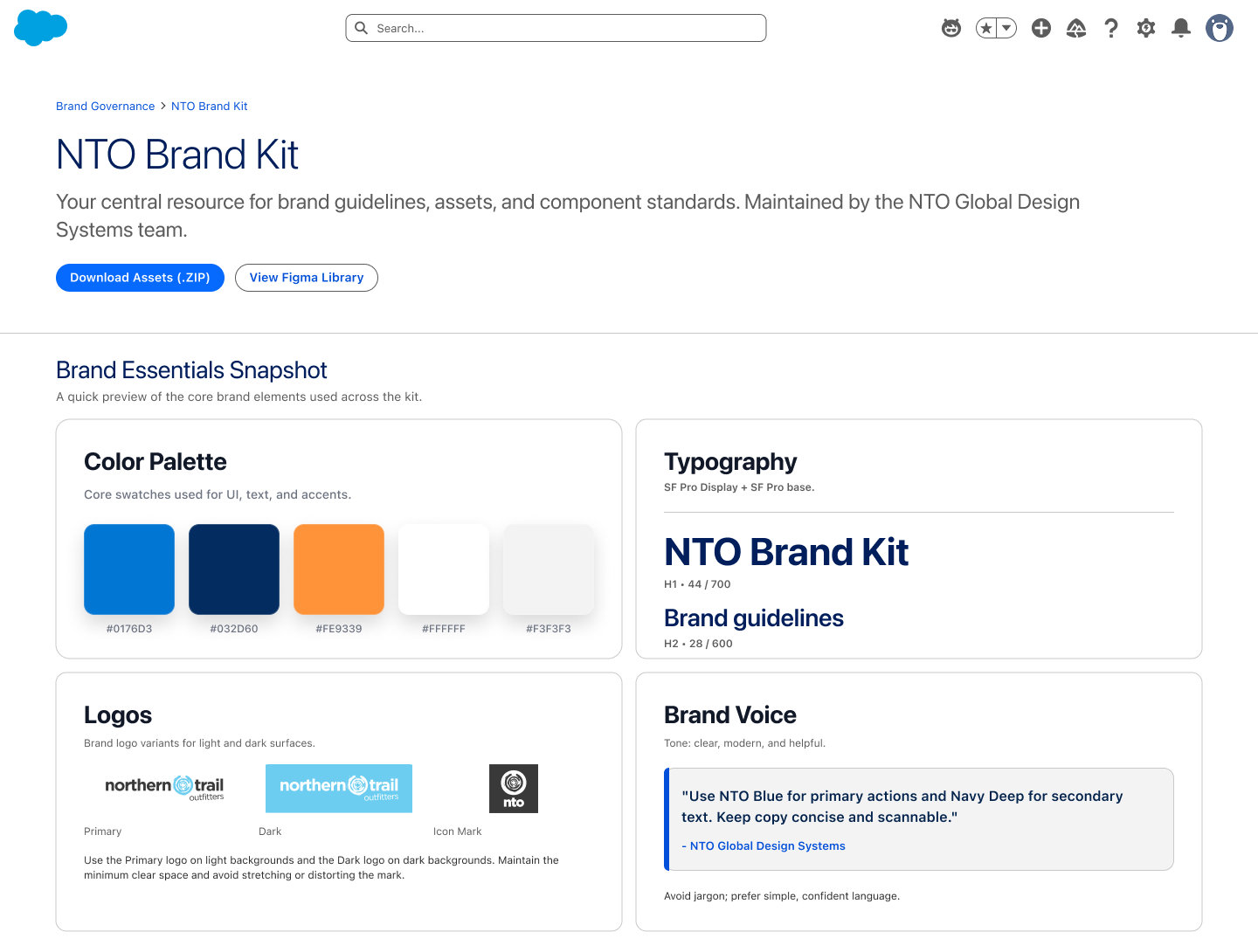Click the large 'NTO Brand Kit' page heading
This screenshot has height=952, width=1258.
click(177, 155)
